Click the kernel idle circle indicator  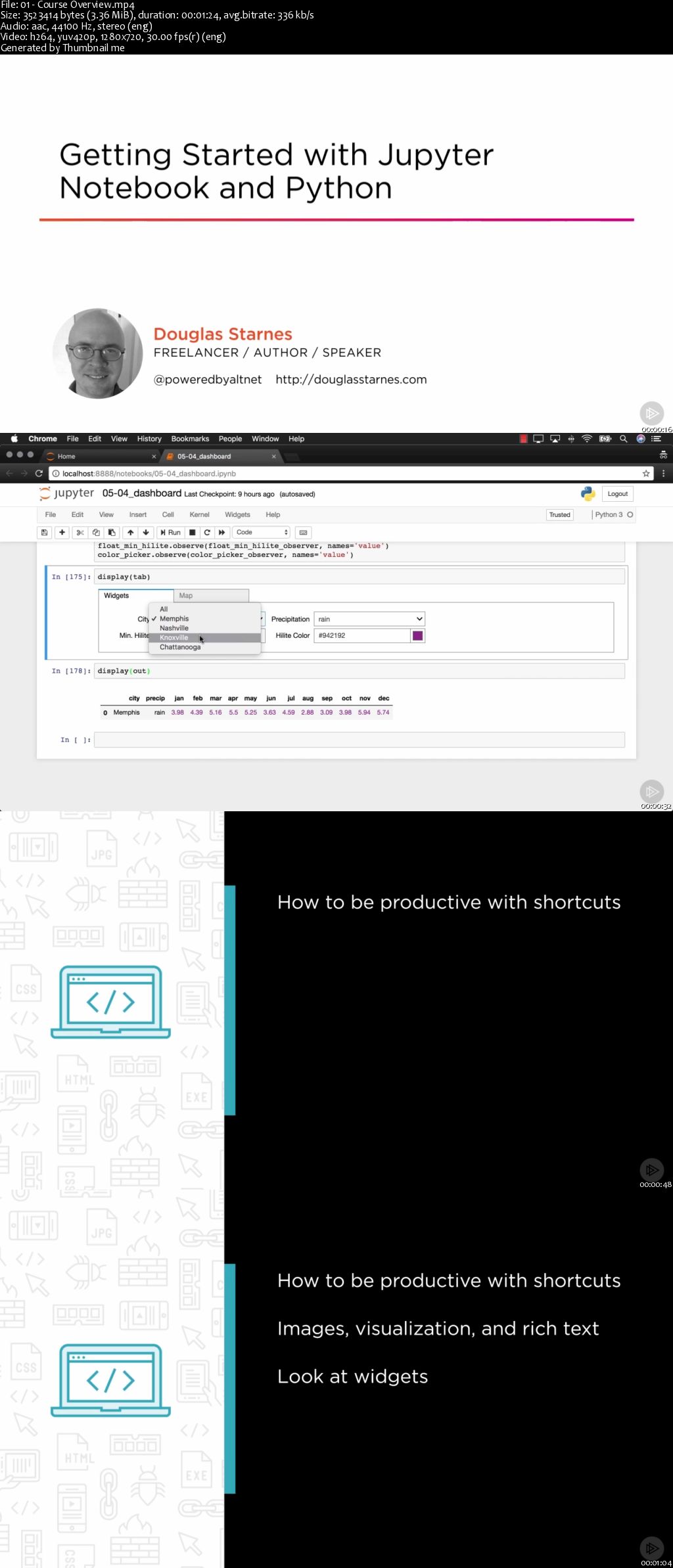[630, 514]
